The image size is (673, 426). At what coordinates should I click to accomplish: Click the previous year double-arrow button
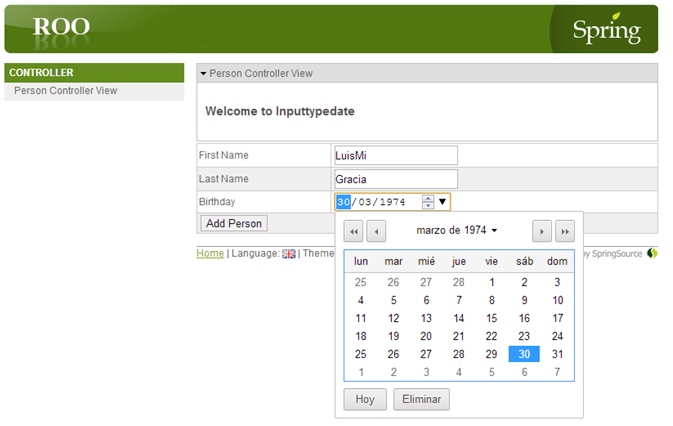[x=353, y=231]
